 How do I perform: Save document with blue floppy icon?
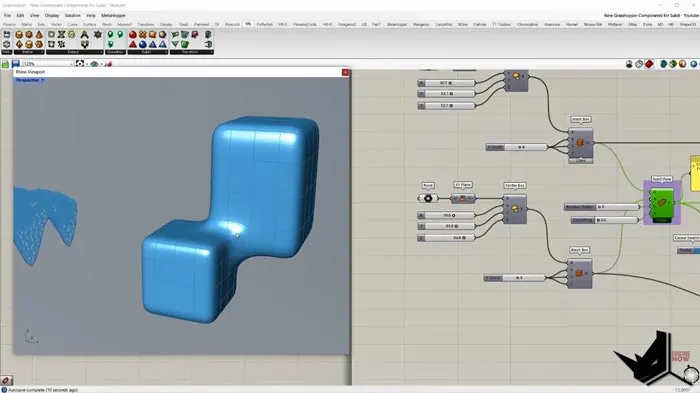pyautogui.click(x=16, y=64)
